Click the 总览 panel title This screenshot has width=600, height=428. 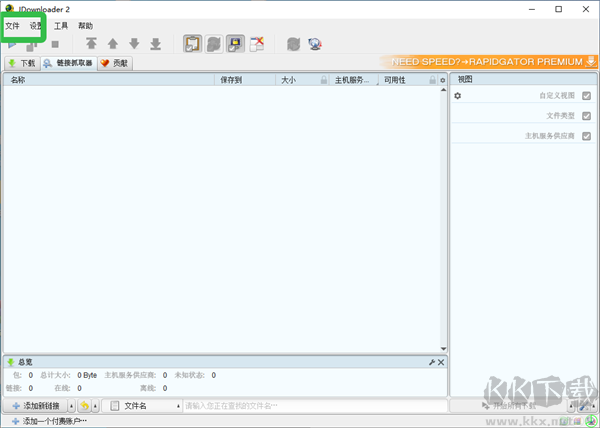click(x=25, y=362)
